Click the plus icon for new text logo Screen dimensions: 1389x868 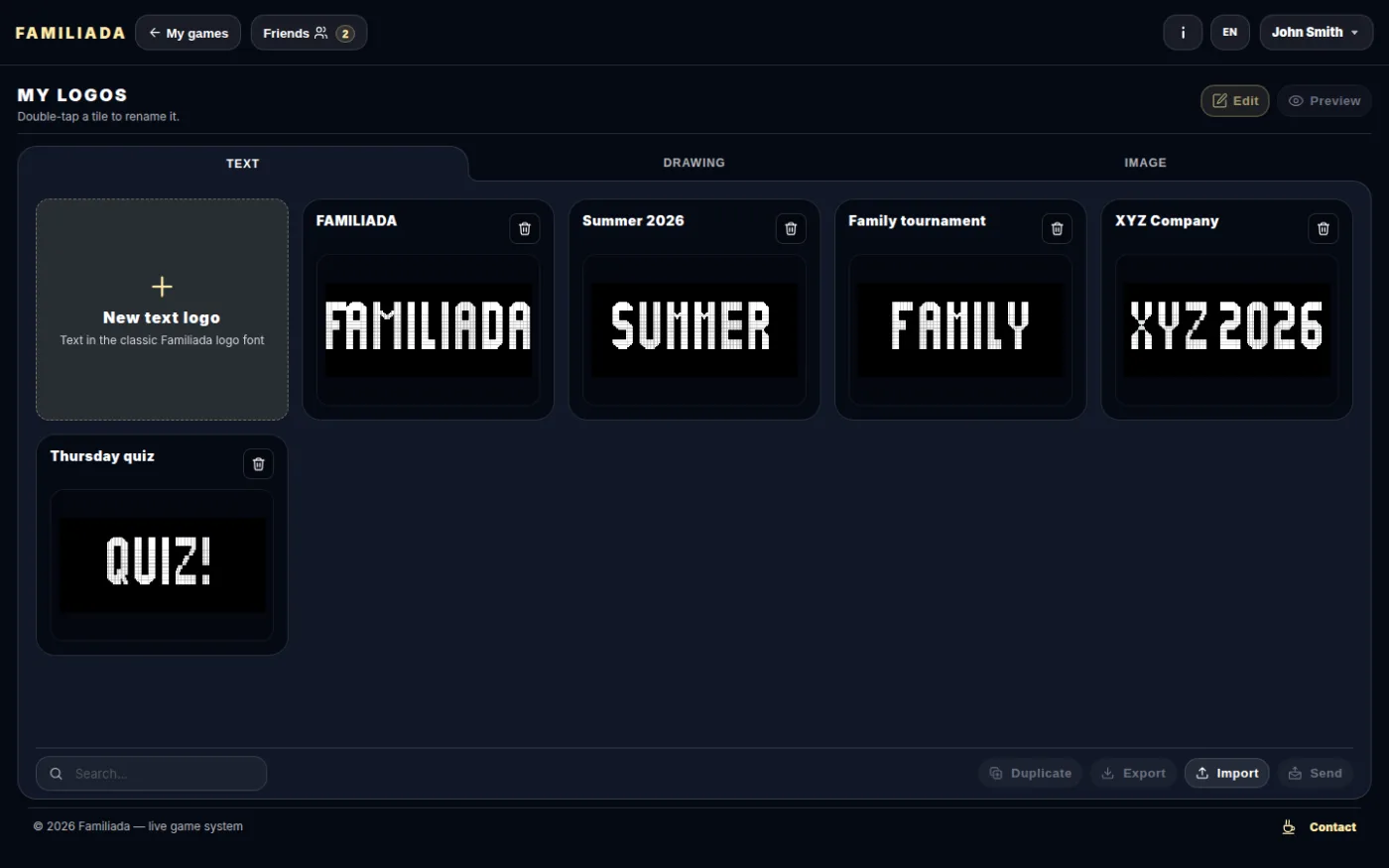pos(162,287)
